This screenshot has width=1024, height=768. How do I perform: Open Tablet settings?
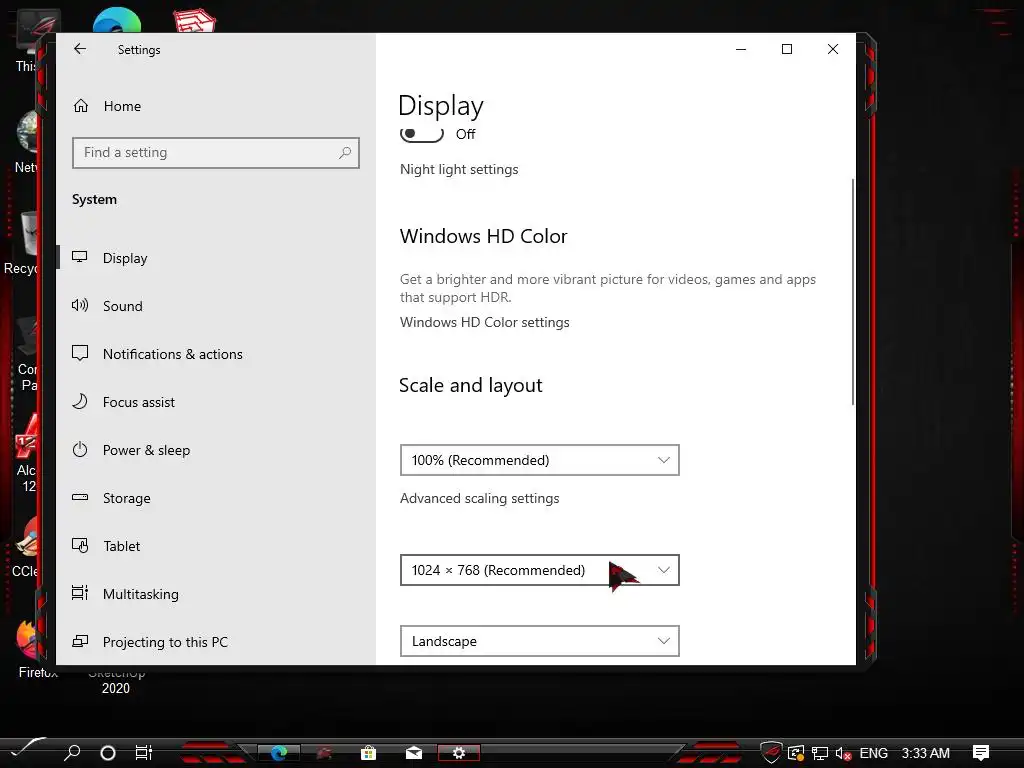[x=121, y=546]
